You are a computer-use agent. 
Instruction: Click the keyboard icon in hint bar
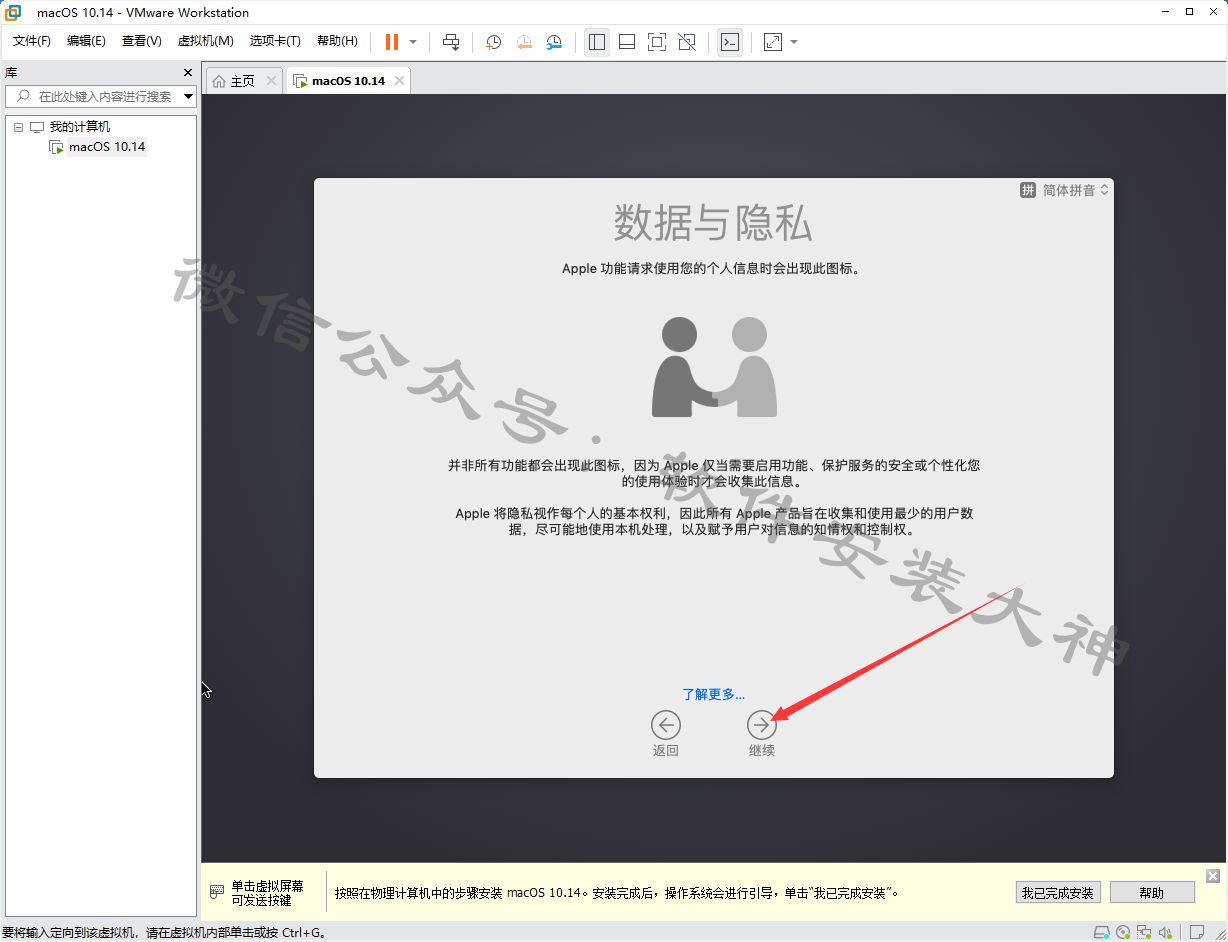[217, 892]
